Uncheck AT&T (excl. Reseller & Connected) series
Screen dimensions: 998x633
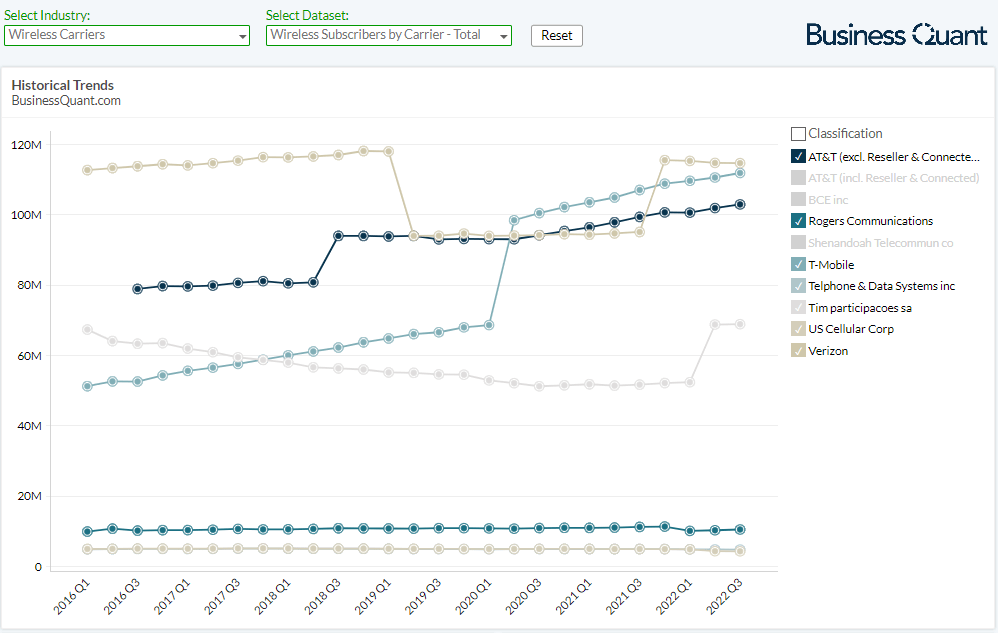(798, 157)
